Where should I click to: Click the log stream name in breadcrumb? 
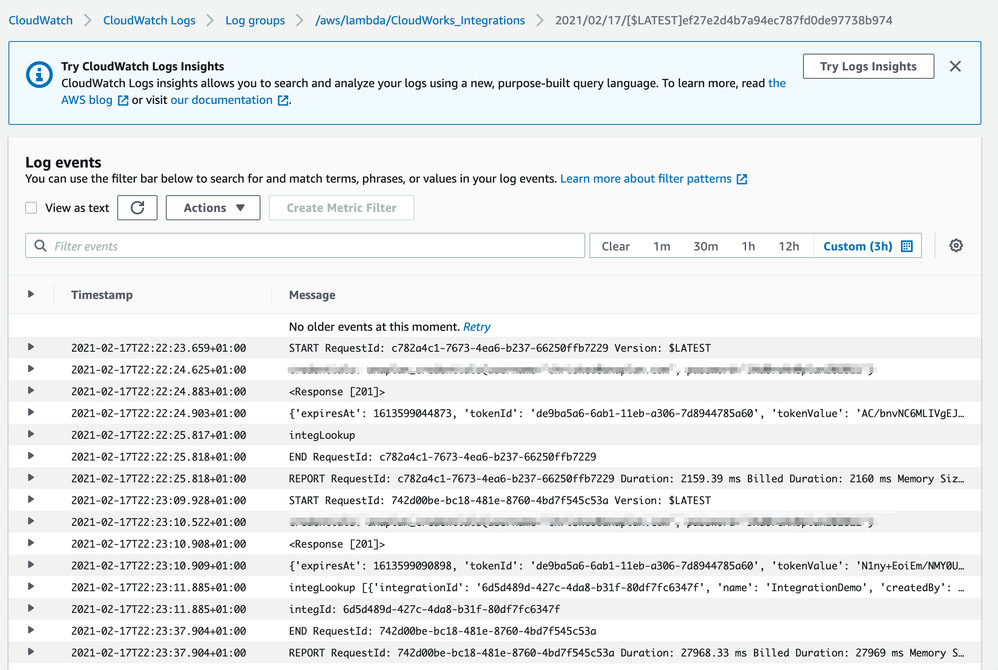723,20
